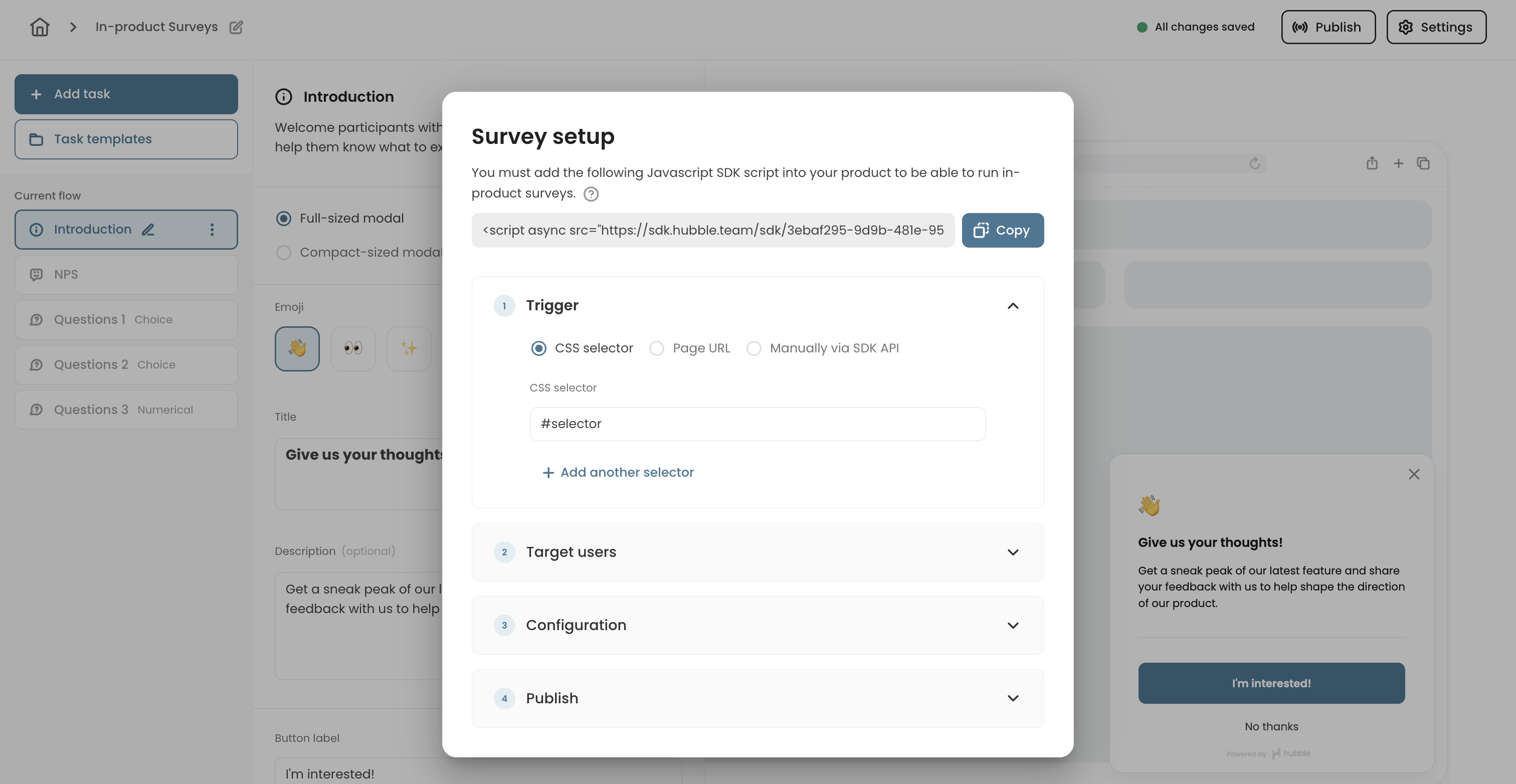1516x784 pixels.
Task: Click the Publish button in header
Action: [1329, 27]
